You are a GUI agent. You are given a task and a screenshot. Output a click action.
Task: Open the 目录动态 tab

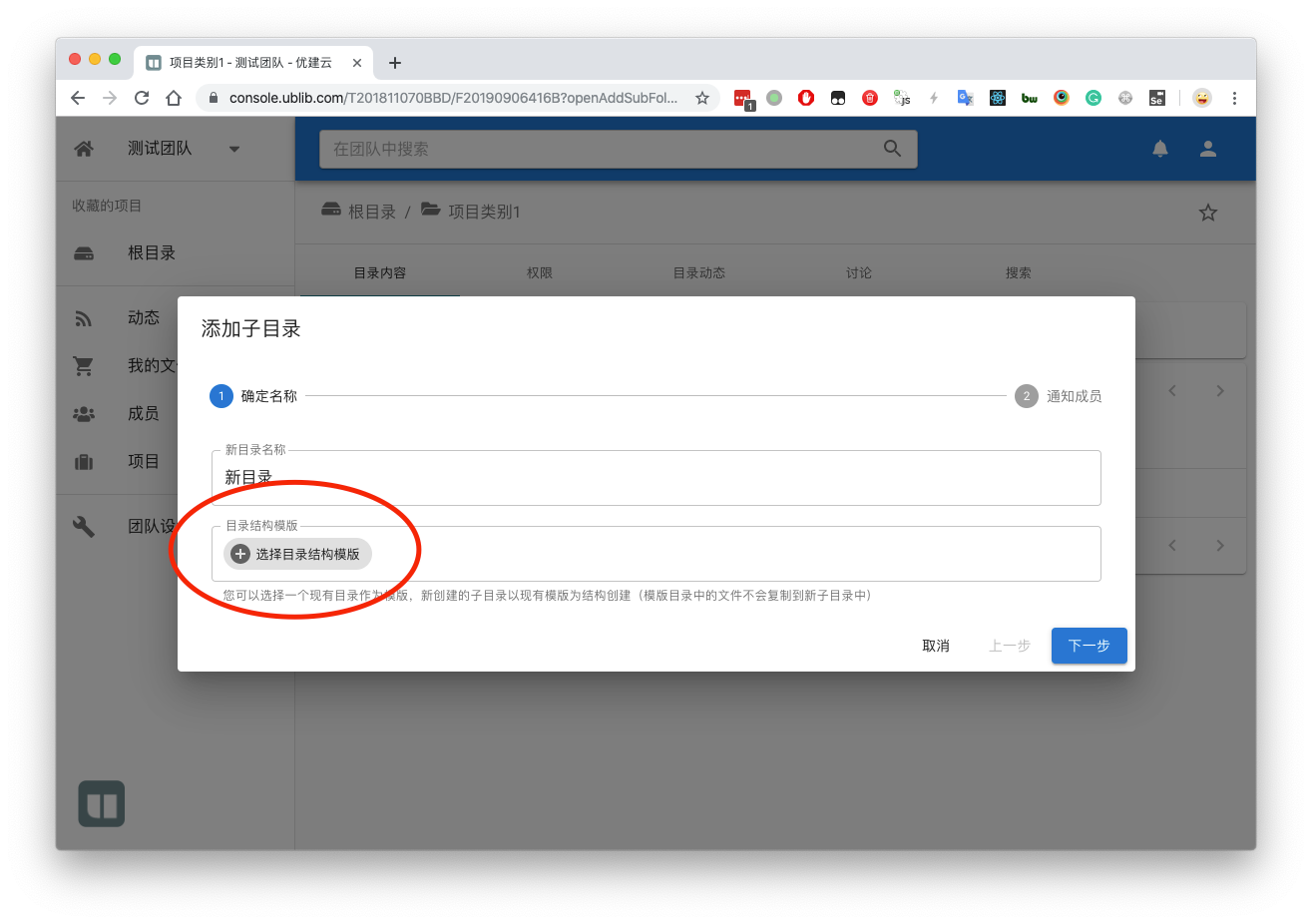[699, 272]
